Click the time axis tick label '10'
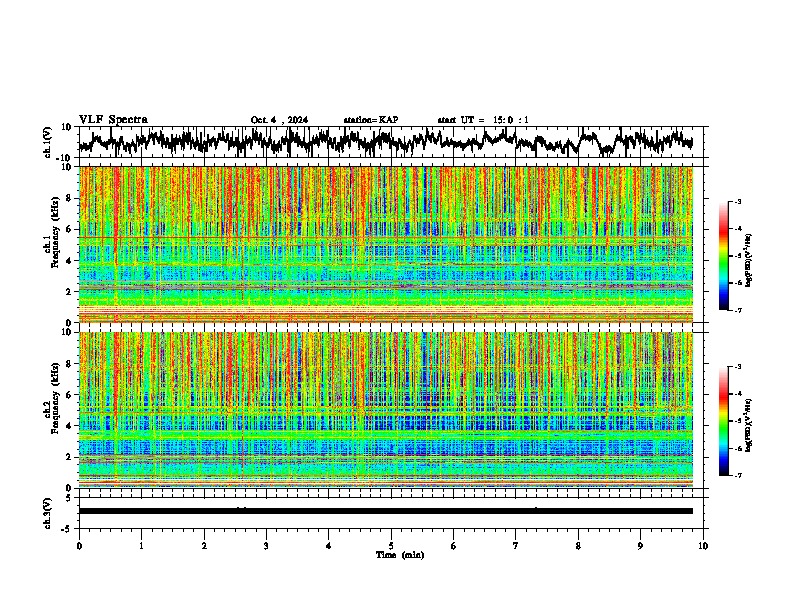This screenshot has height=612, width=792. [703, 546]
